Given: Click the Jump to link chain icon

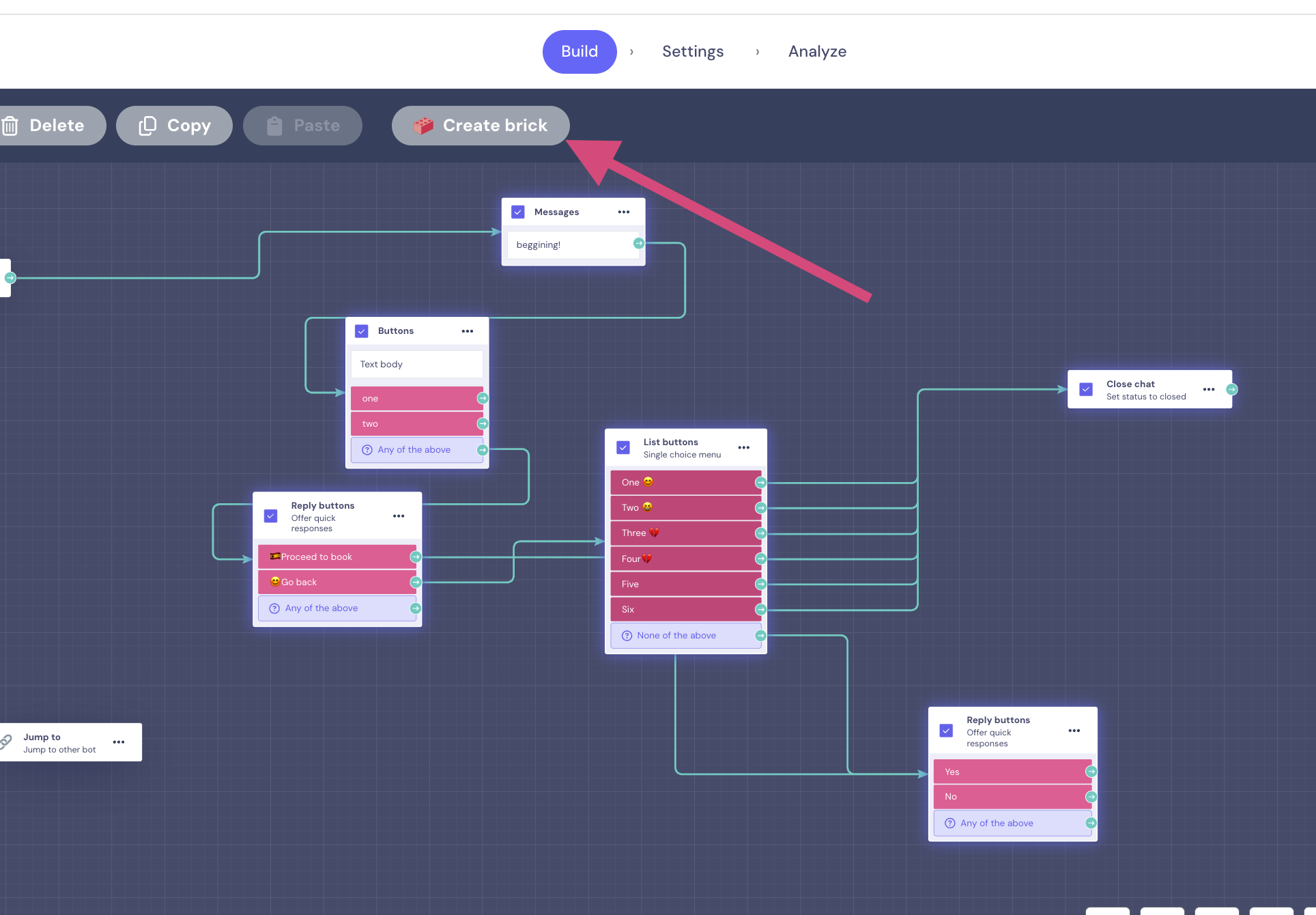Looking at the screenshot, I should [x=6, y=742].
